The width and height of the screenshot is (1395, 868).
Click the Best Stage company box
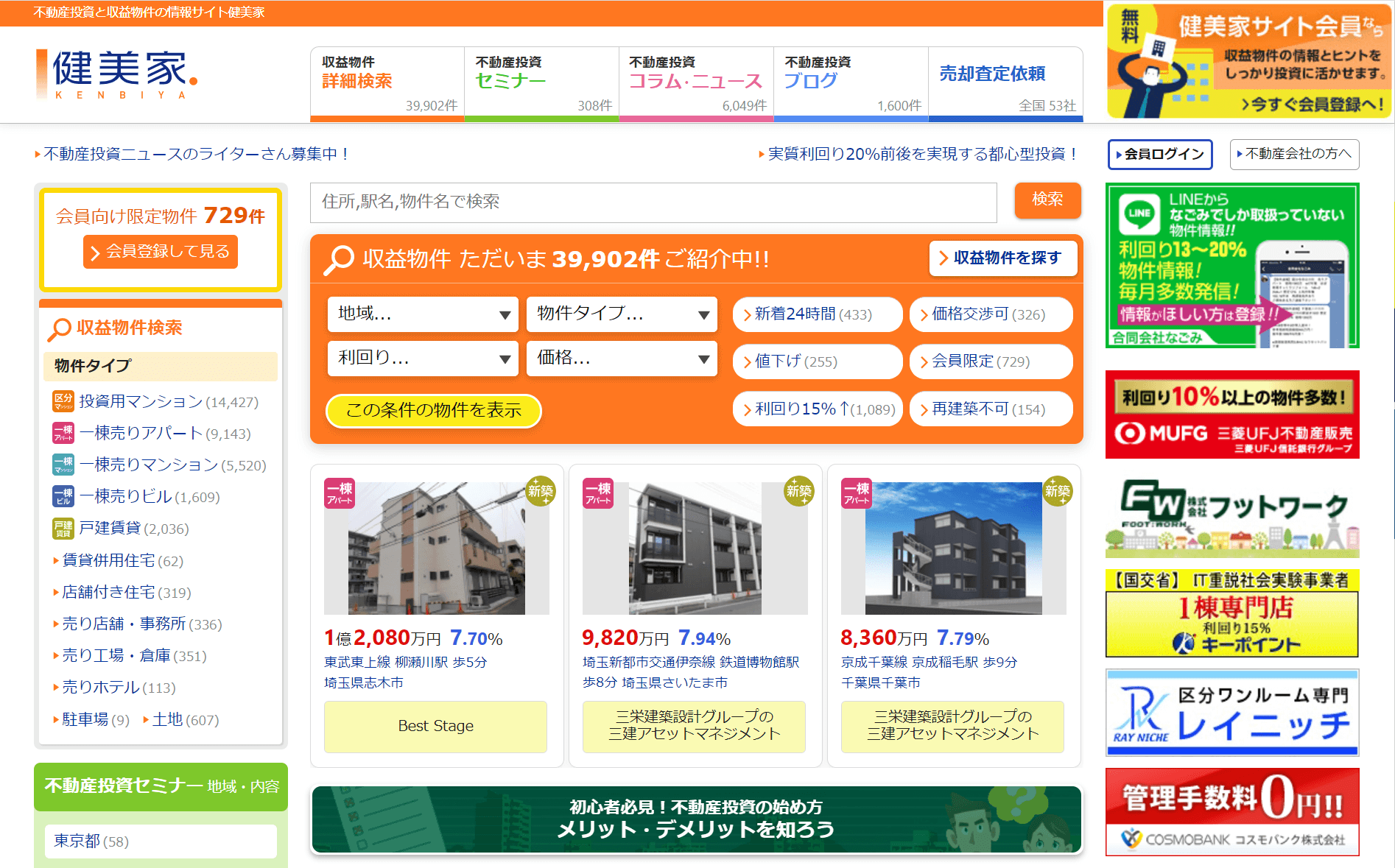click(x=436, y=727)
